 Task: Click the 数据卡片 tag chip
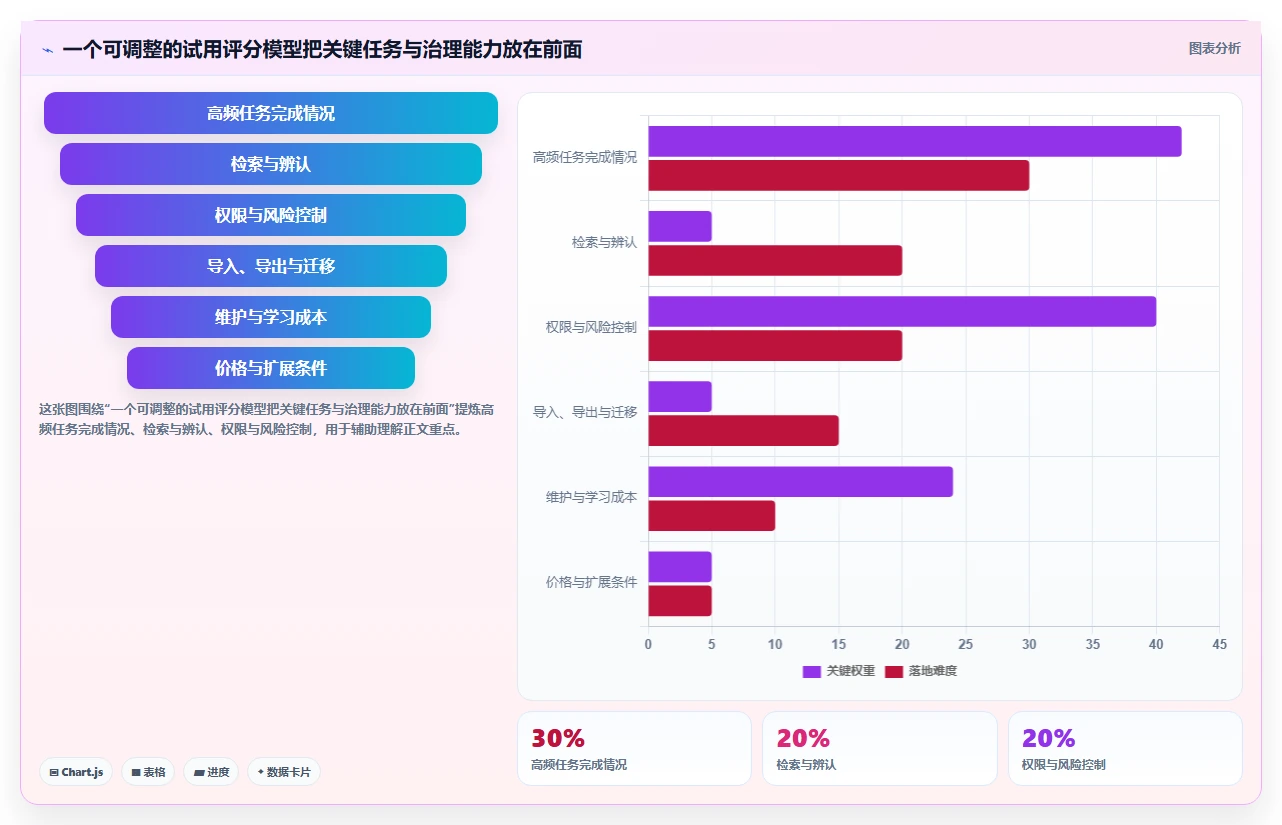coord(284,772)
